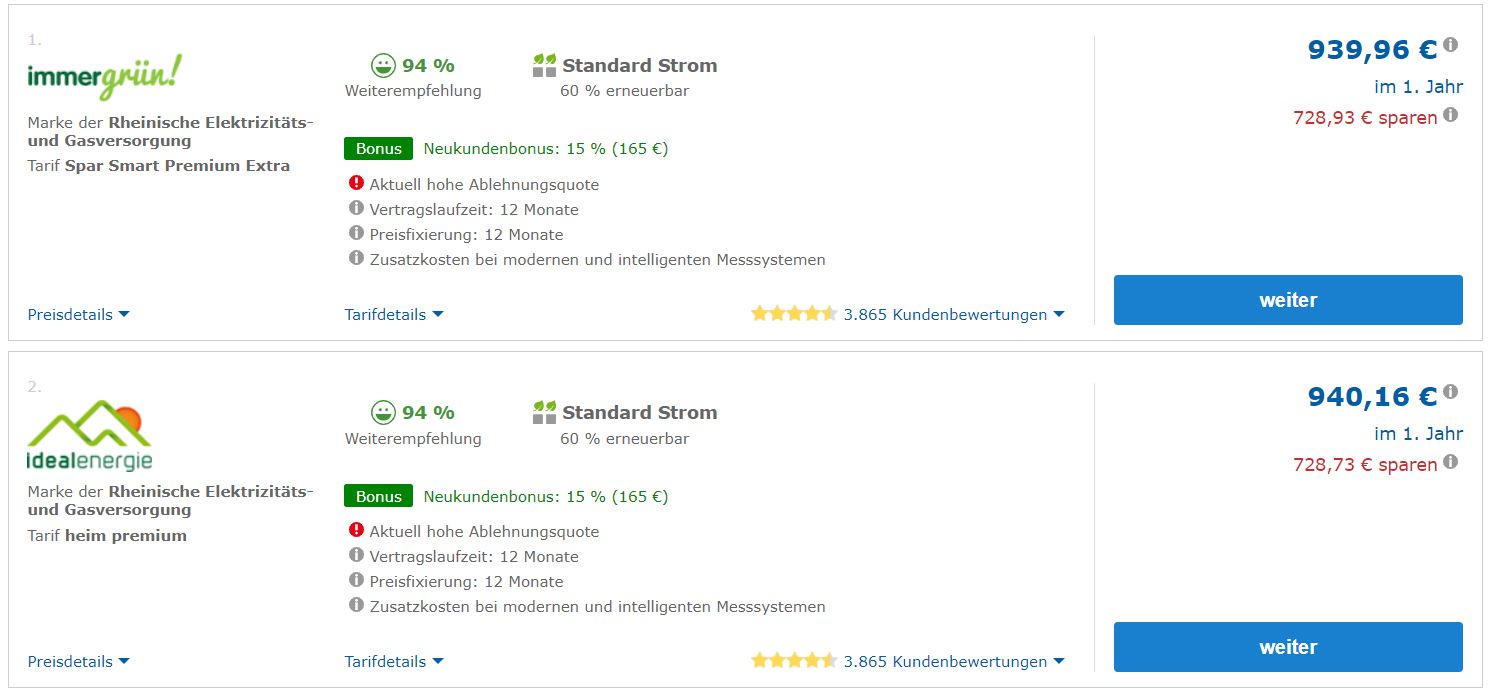Click Preisfixierung info icon in idealenergie offer
1489x696 pixels.
(356, 580)
